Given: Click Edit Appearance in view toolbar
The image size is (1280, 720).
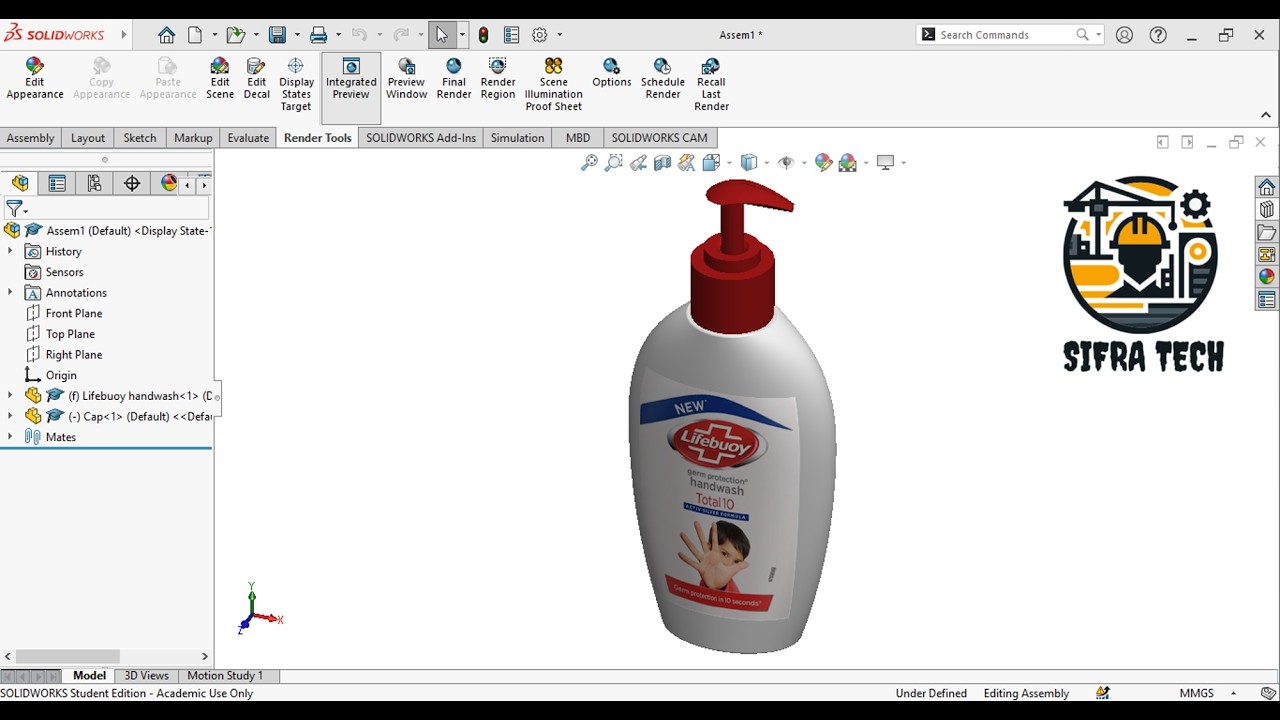Looking at the screenshot, I should coord(823,162).
